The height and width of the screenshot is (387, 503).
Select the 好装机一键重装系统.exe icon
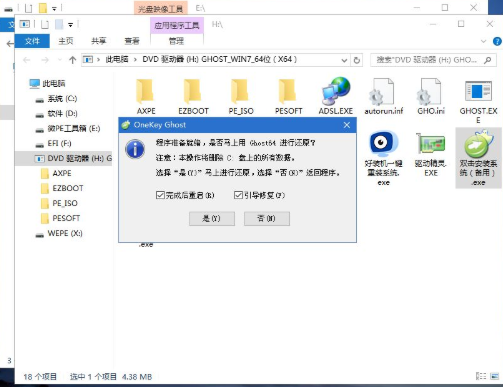pyautogui.click(x=383, y=144)
